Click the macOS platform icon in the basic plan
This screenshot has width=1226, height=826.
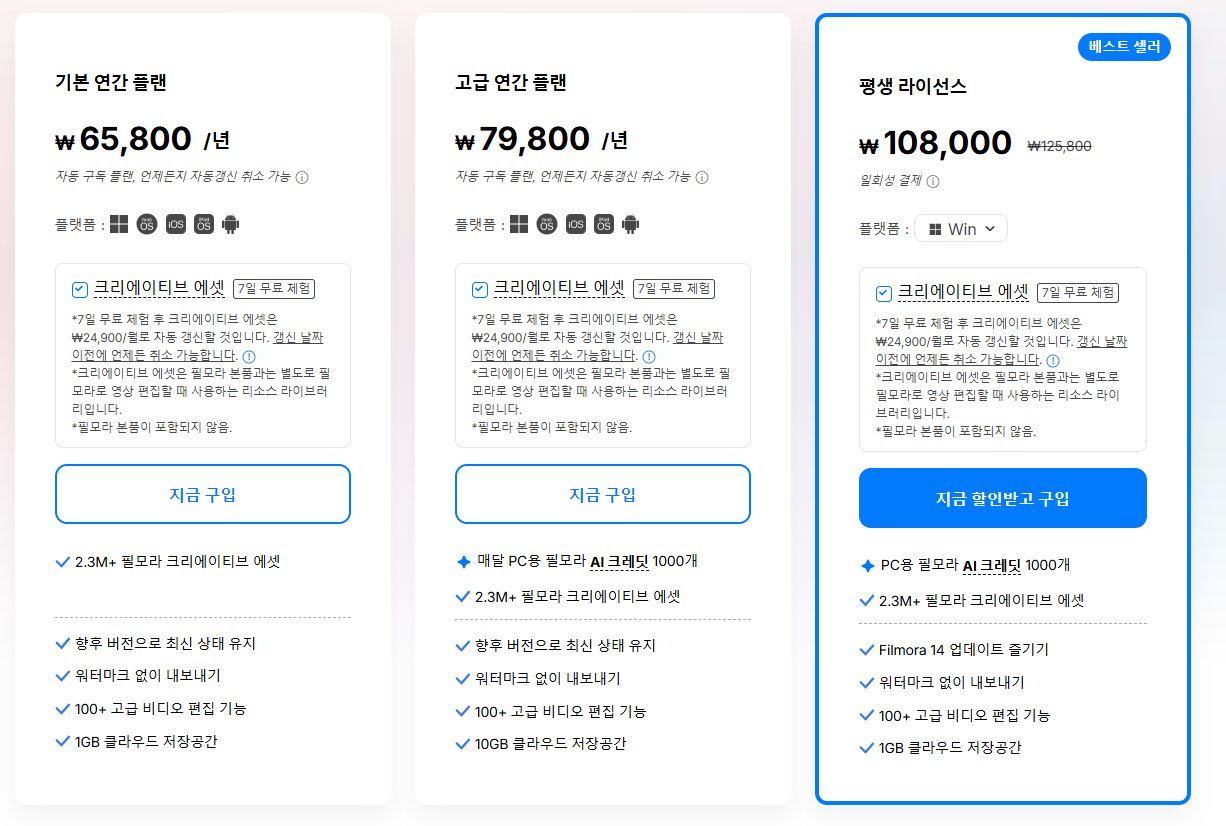pyautogui.click(x=146, y=224)
